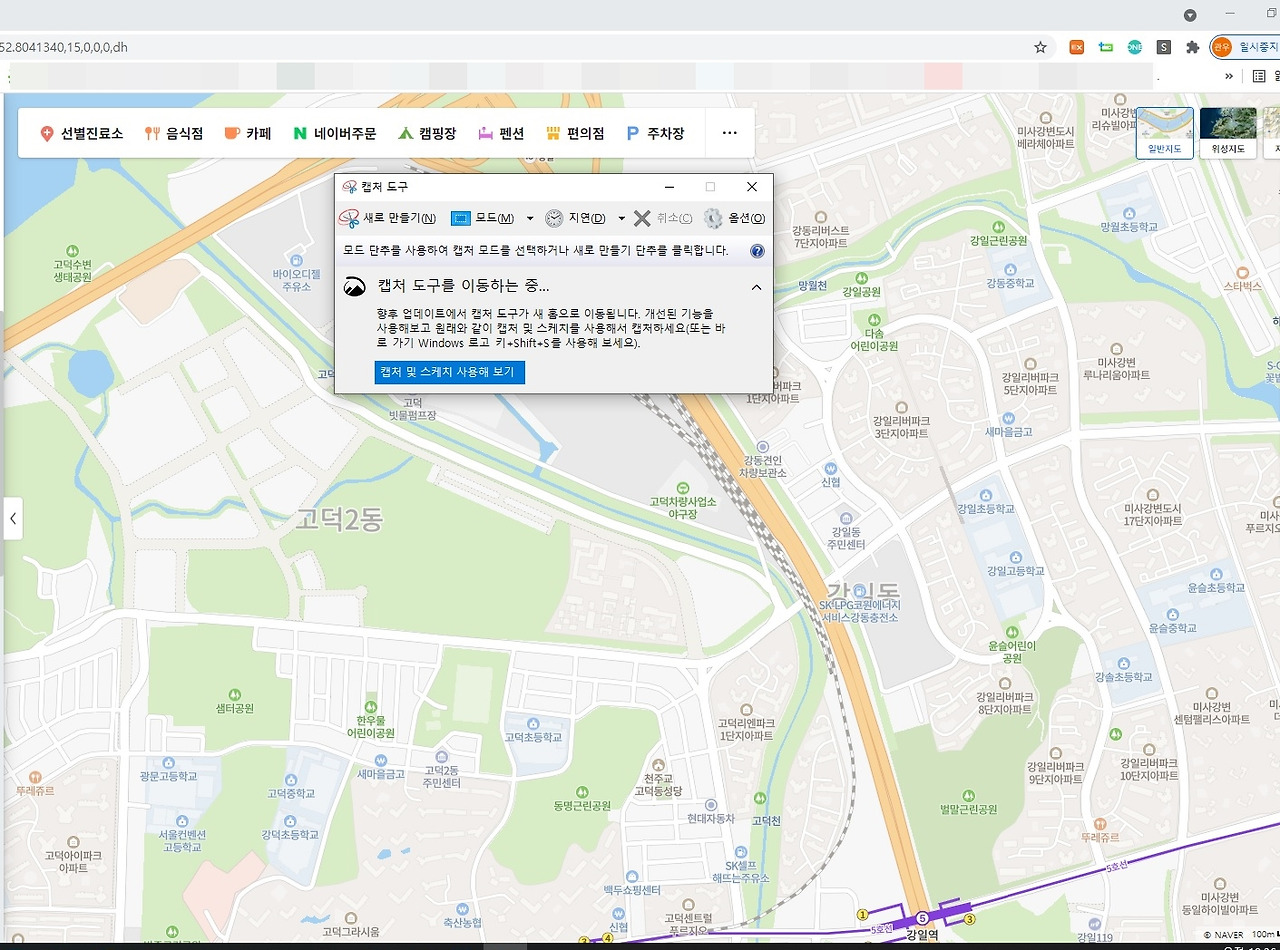Click 캡처 및 스케치 사용해 보기 button
The width and height of the screenshot is (1280, 950).
tap(450, 372)
